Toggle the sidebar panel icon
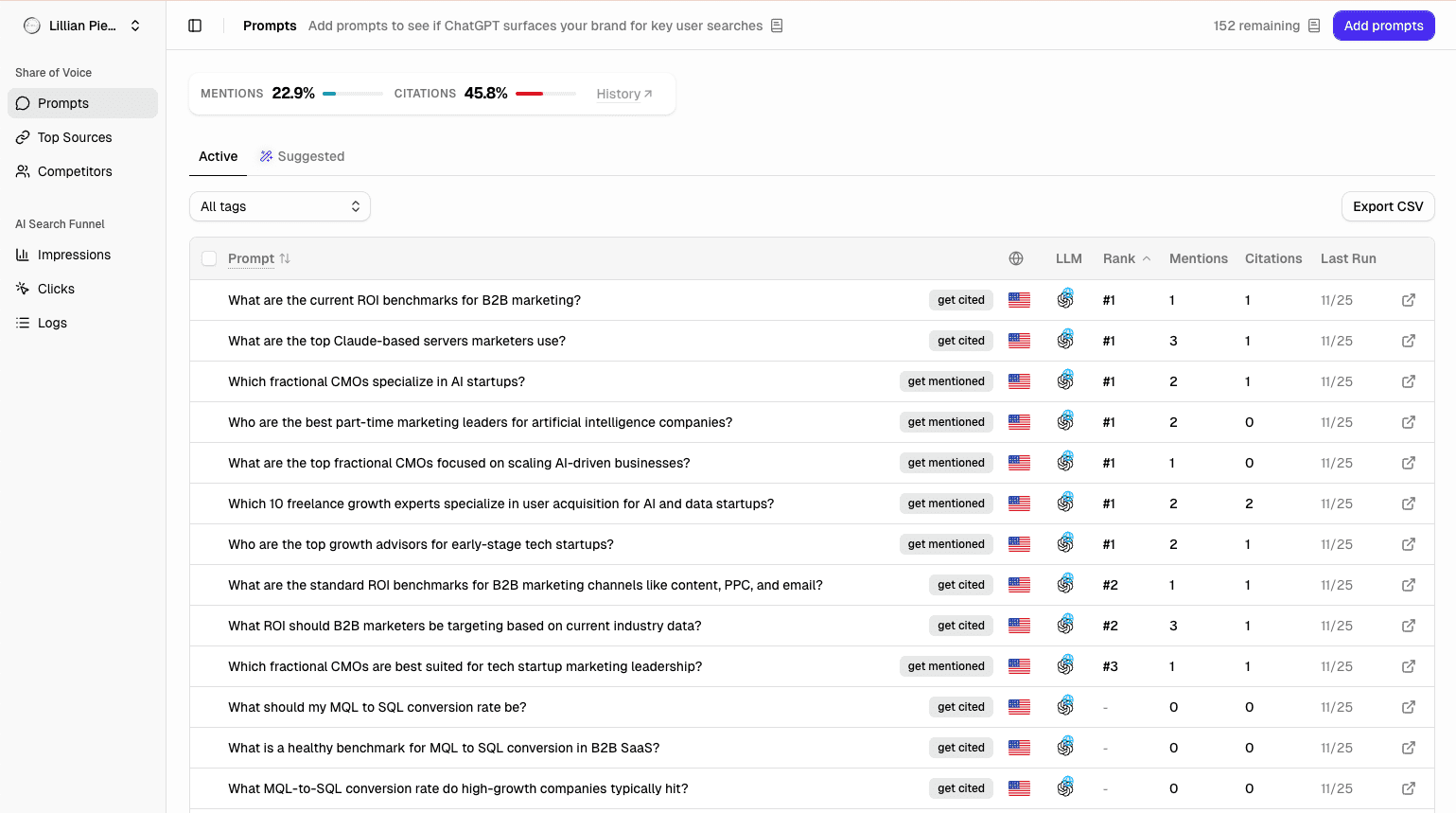This screenshot has height=813, width=1456. [195, 26]
